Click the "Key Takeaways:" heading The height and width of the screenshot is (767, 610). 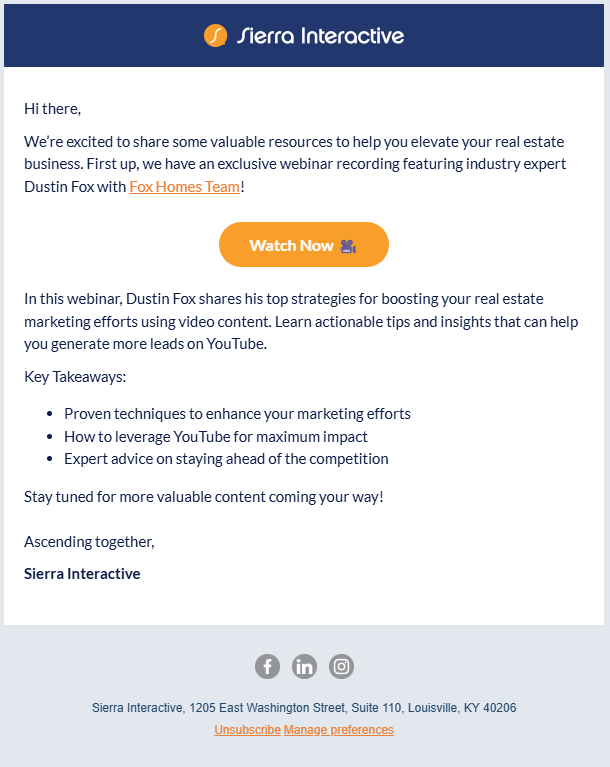point(75,377)
